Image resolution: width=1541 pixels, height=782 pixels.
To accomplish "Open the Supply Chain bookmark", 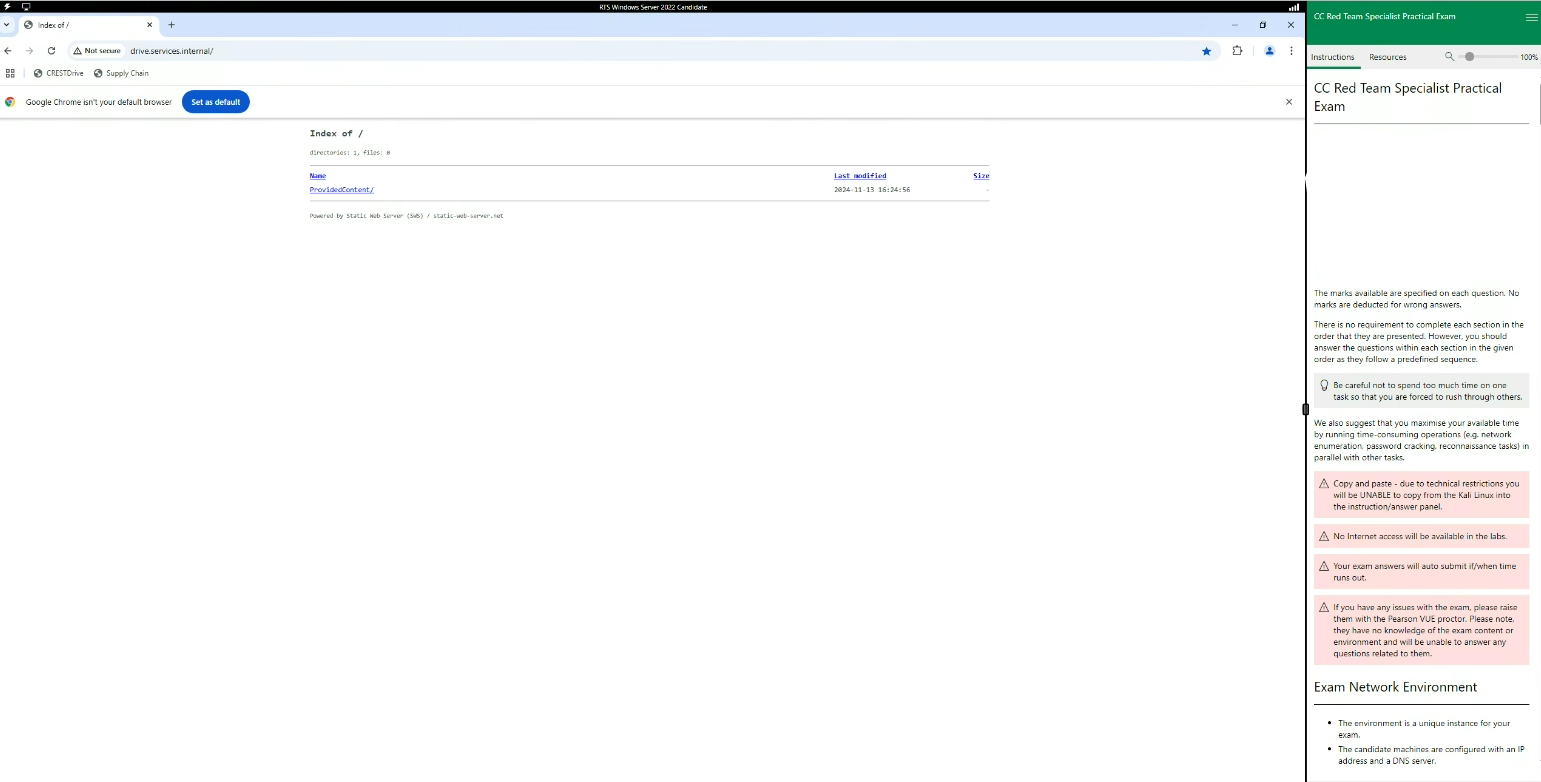I will point(121,73).
